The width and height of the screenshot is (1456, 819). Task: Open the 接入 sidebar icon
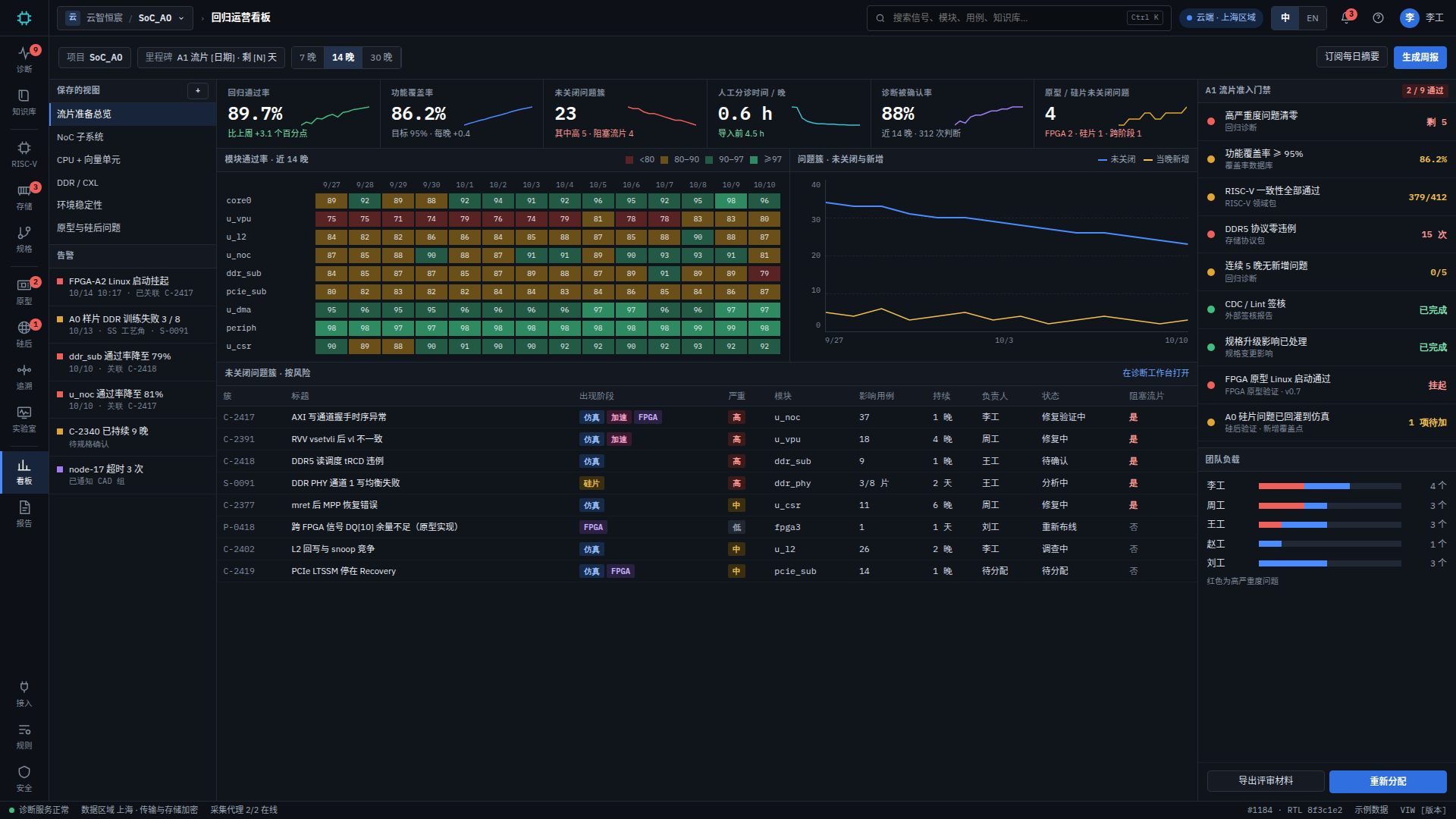pyautogui.click(x=24, y=693)
